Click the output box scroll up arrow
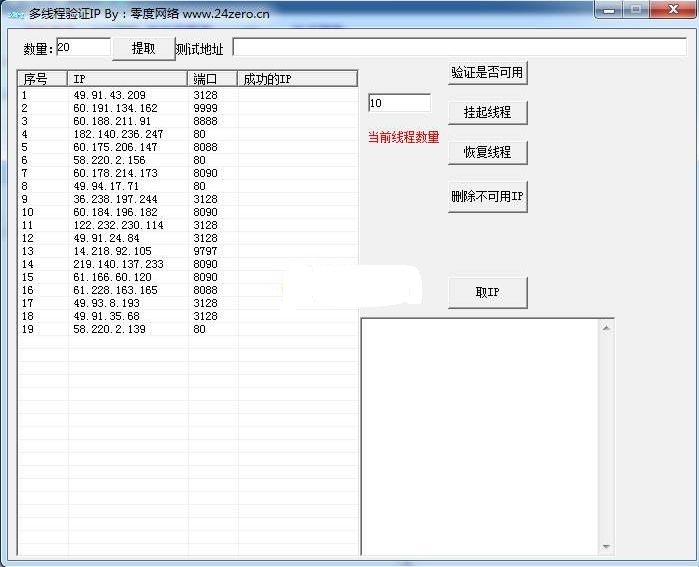This screenshot has width=699, height=567. (x=606, y=328)
